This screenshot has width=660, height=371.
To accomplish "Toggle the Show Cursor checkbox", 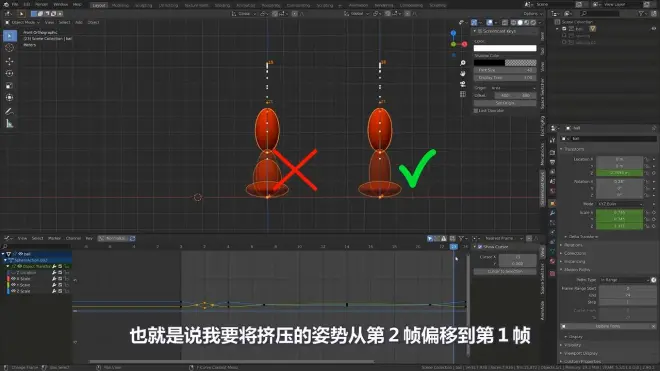I will pos(480,247).
